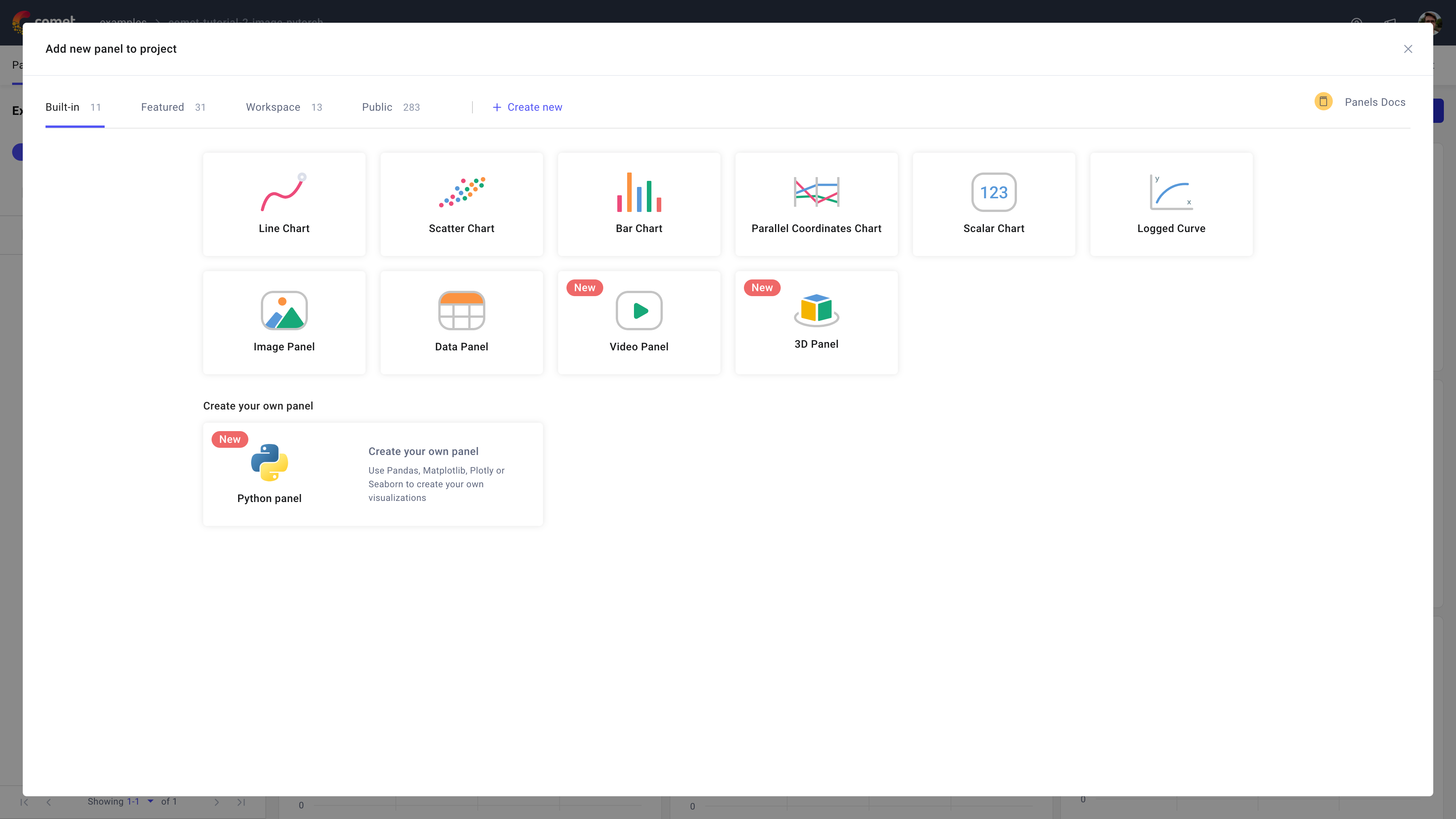Go to the Public panels tab
1456x819 pixels.
(x=377, y=107)
